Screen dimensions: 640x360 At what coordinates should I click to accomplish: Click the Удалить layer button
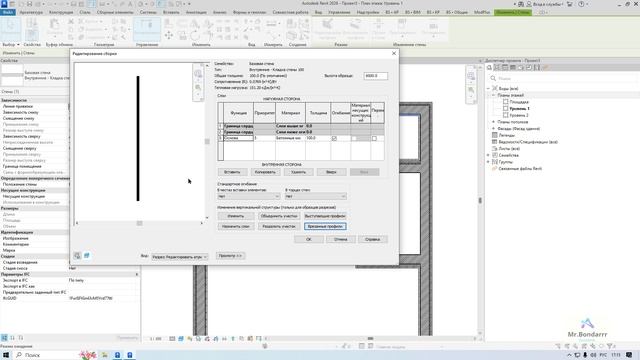298,172
